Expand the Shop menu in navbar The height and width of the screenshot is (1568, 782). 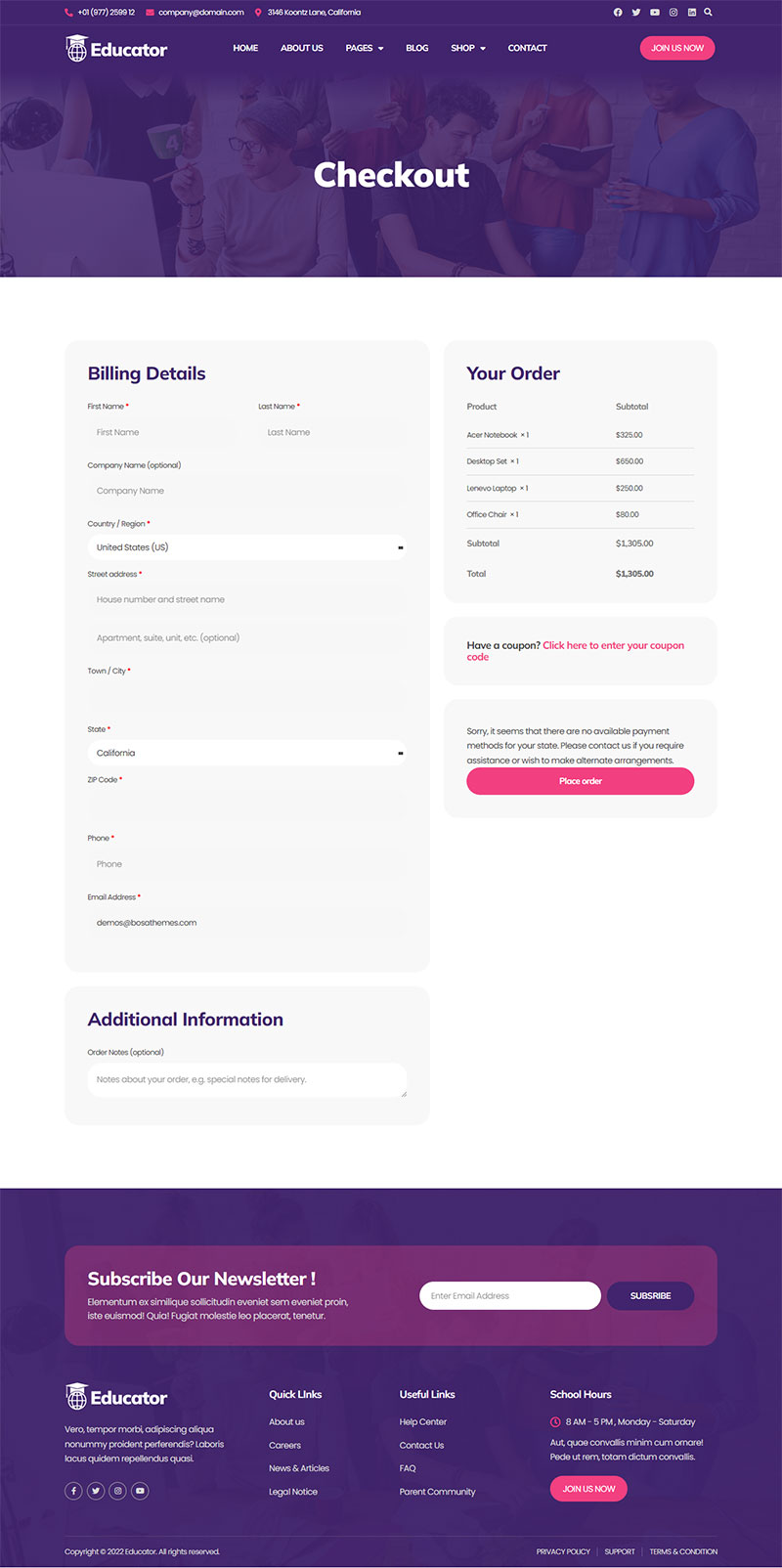(468, 48)
